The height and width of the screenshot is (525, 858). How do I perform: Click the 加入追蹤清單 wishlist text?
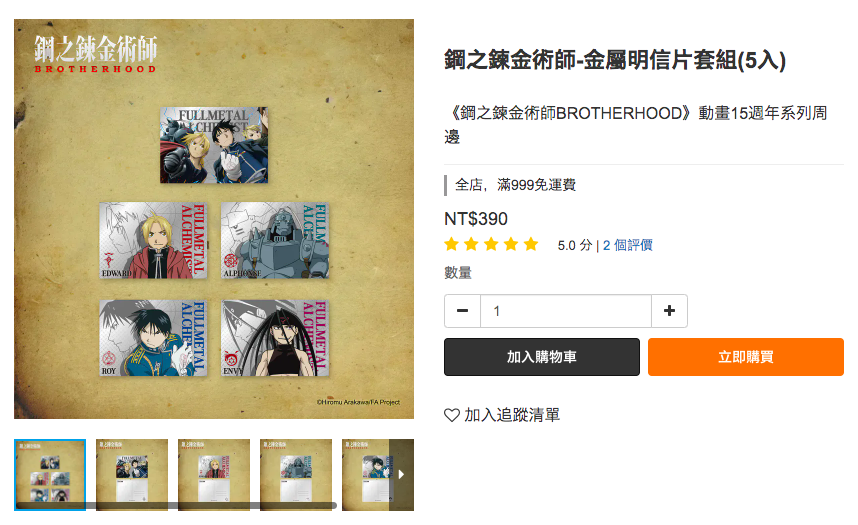pos(512,416)
